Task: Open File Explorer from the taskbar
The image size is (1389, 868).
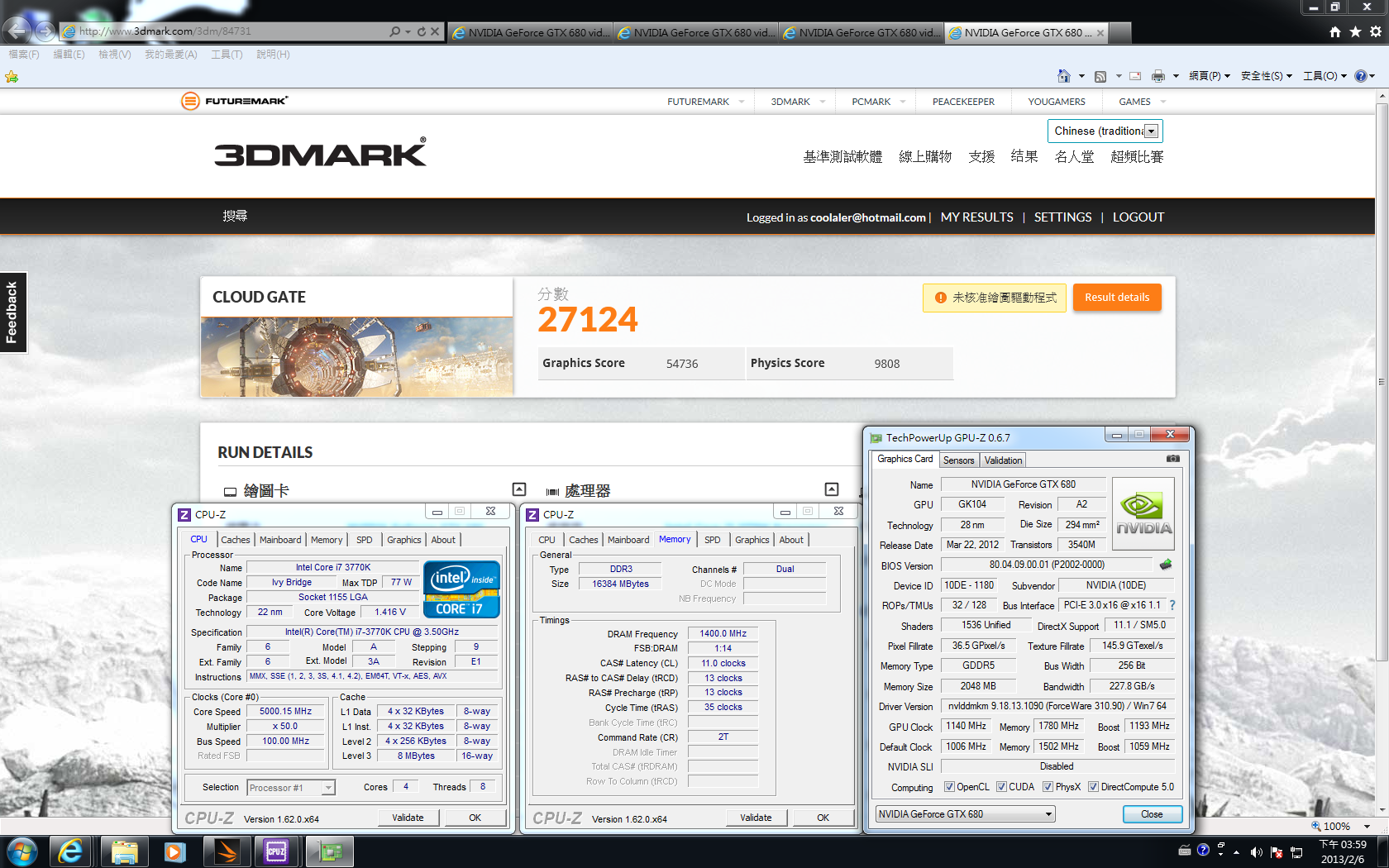Action: click(124, 851)
